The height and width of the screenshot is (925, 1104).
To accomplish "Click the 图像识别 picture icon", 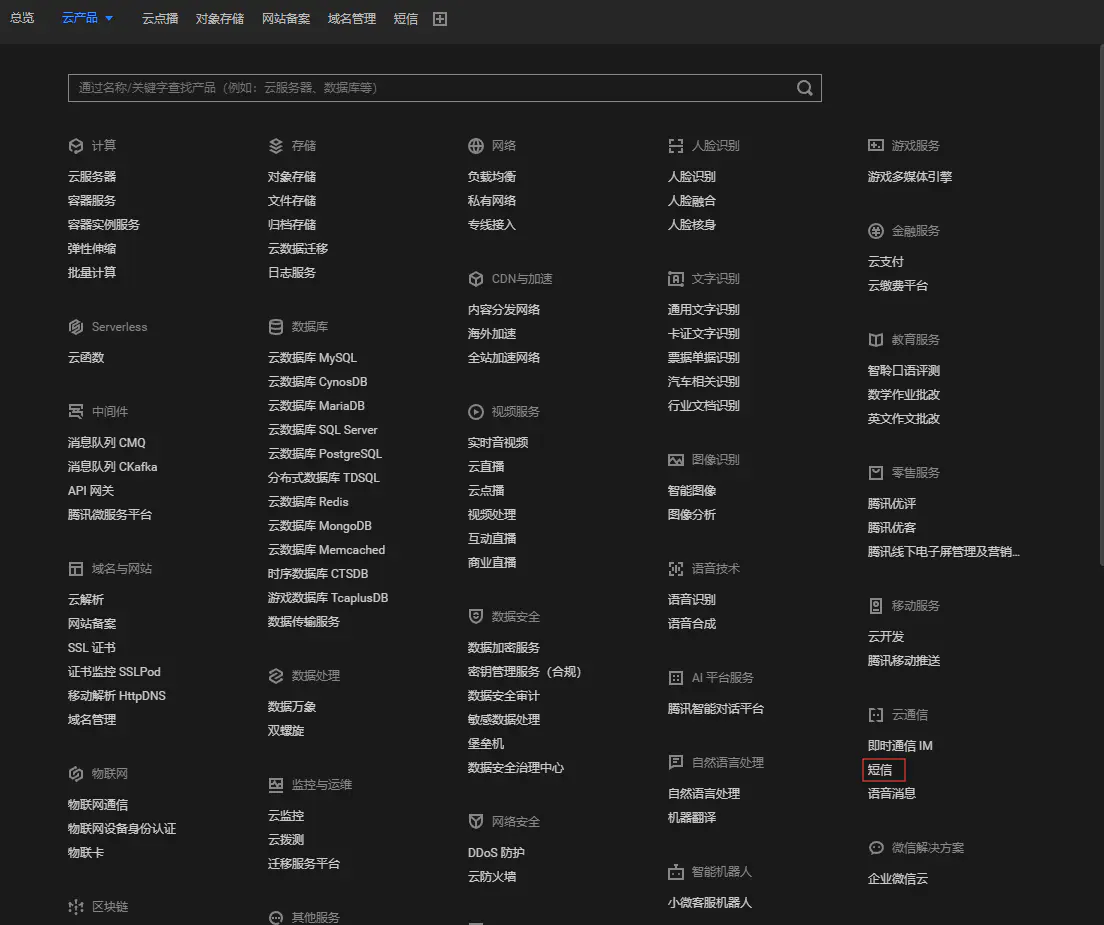I will [x=676, y=460].
